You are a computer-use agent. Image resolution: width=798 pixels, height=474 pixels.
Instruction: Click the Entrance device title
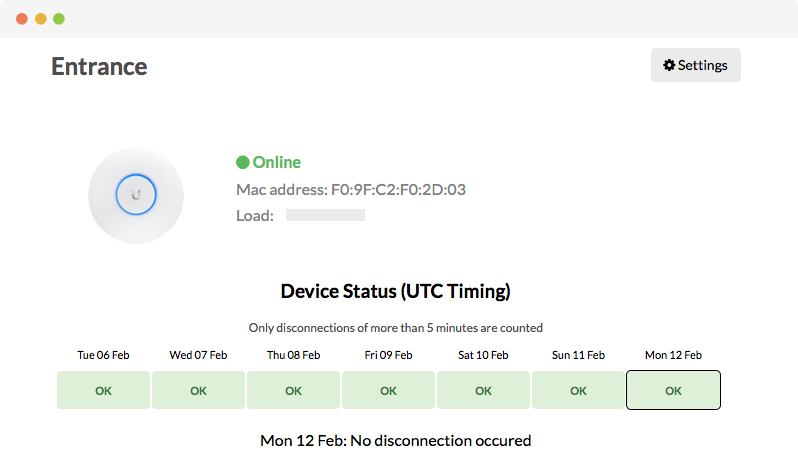tap(99, 67)
